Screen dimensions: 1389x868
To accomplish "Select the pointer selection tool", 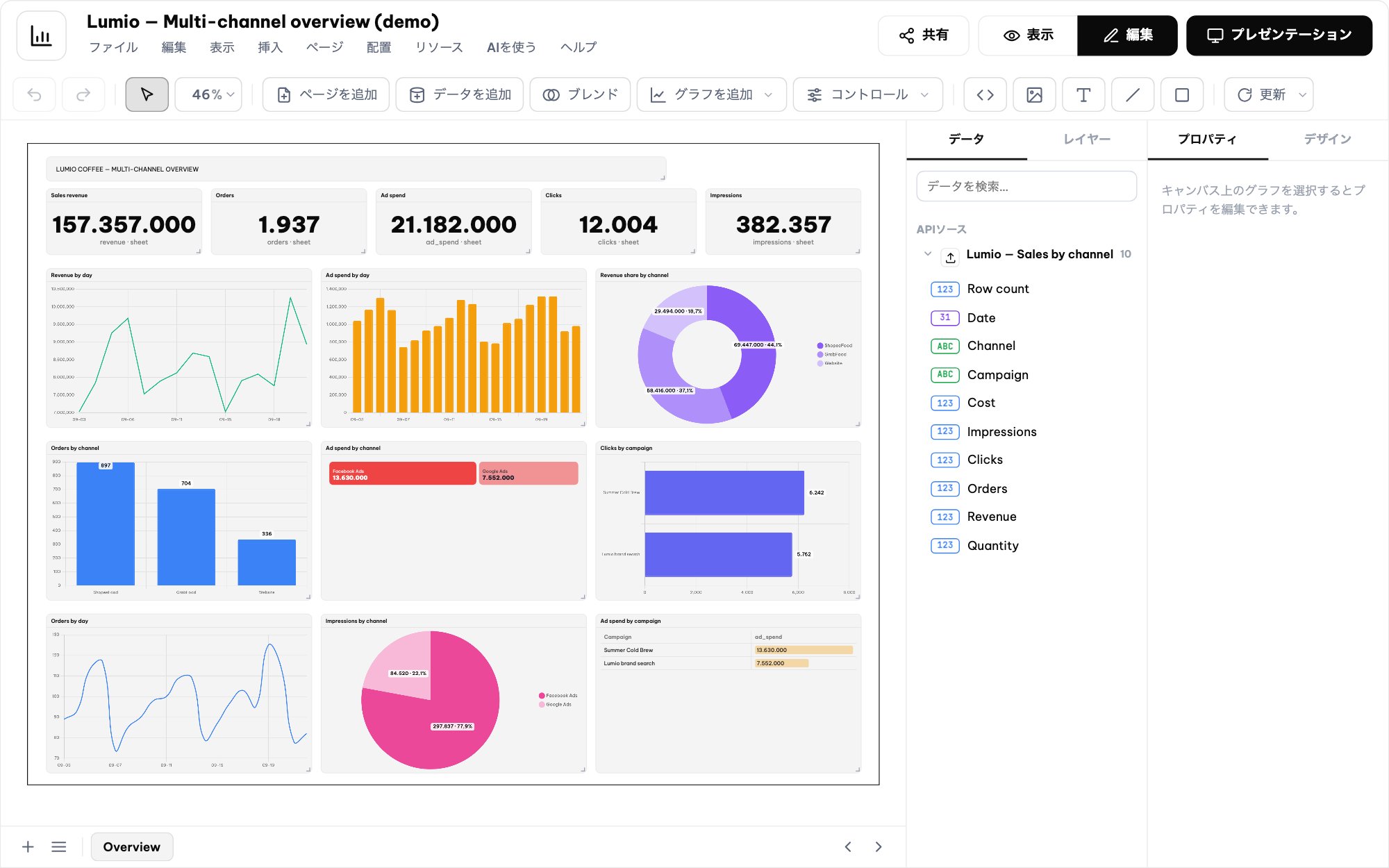I will click(x=147, y=94).
